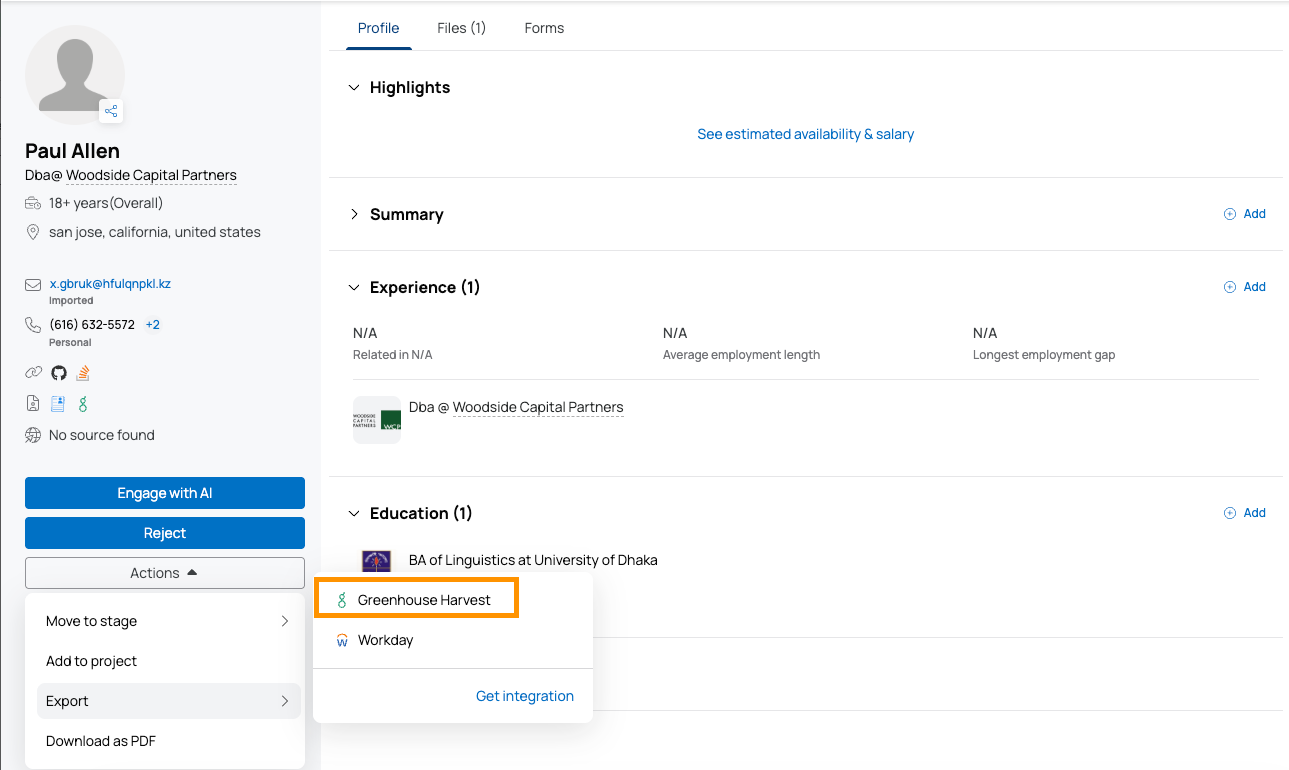The image size is (1289, 770).
Task: Collapse the Experience (1) section
Action: coord(353,287)
